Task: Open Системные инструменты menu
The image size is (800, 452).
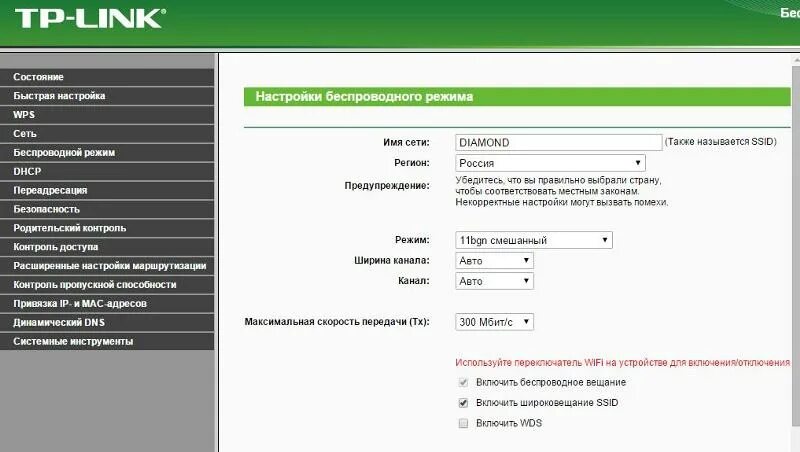Action: 107,341
